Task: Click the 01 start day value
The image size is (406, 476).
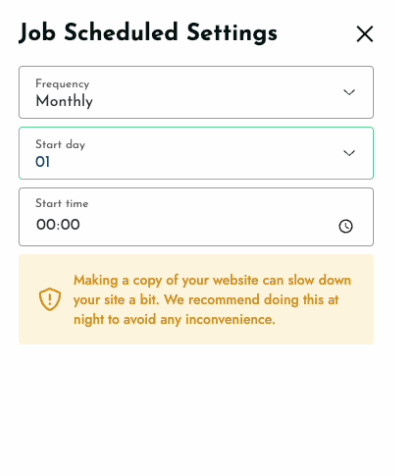Action: coord(43,162)
